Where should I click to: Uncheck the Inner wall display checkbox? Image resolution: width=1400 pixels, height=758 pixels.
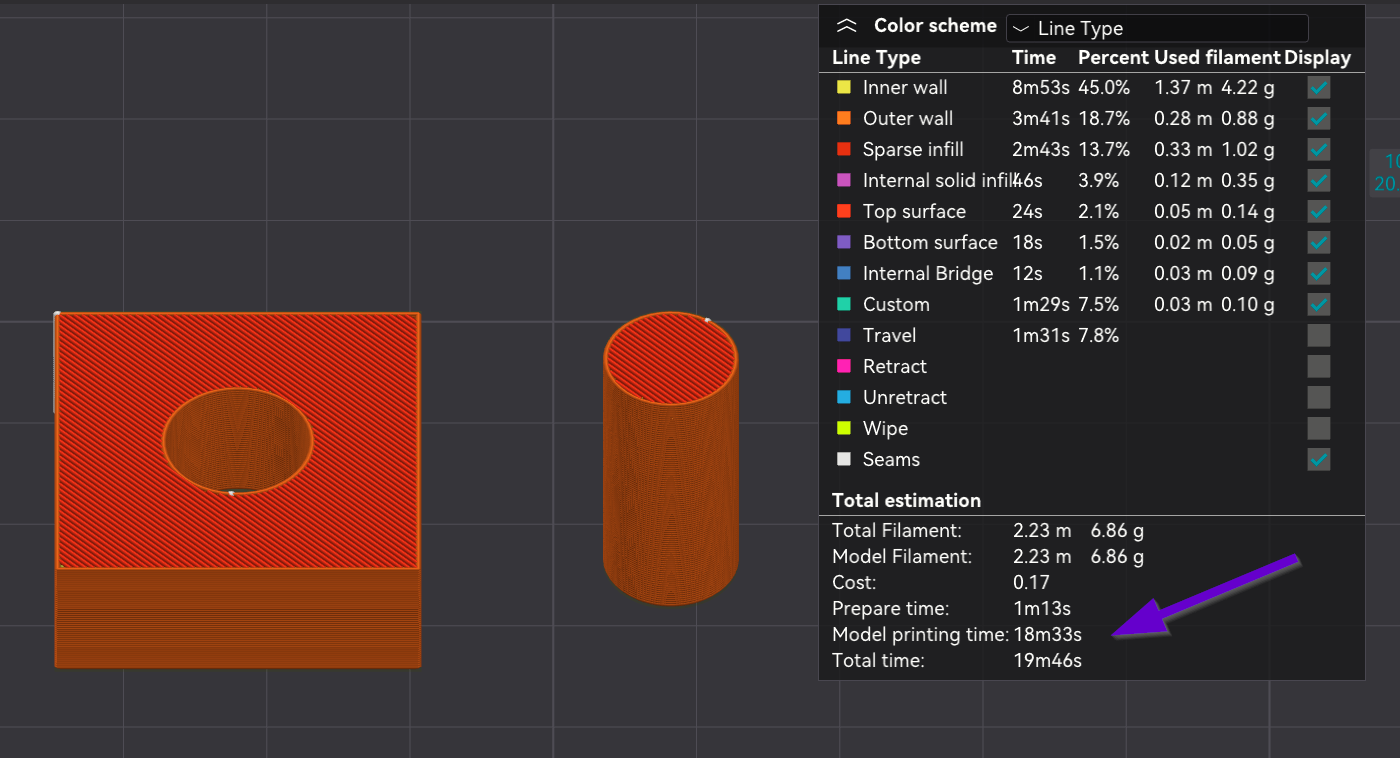(1319, 87)
